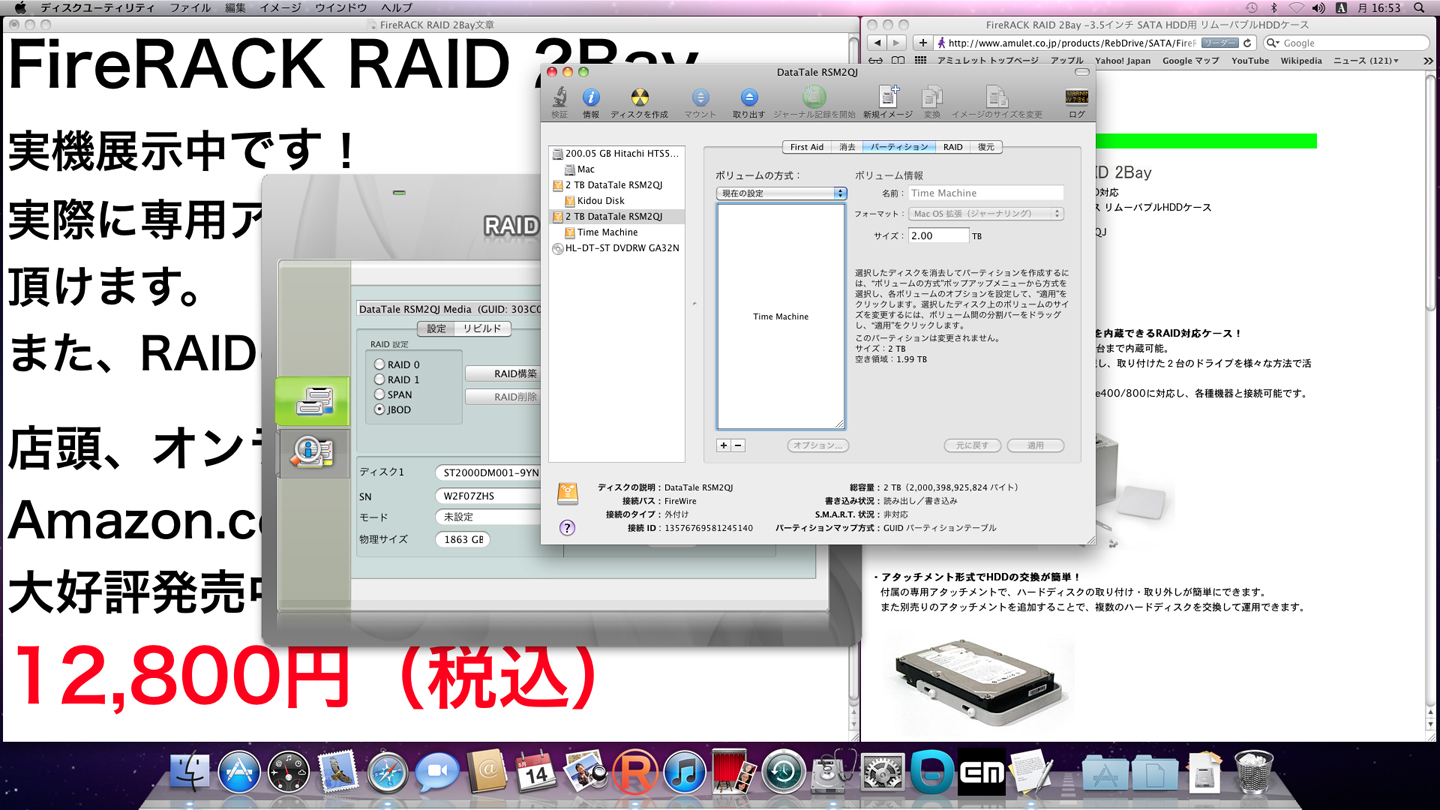Open iTunes from the Dock
This screenshot has height=810, width=1440.
[x=684, y=773]
